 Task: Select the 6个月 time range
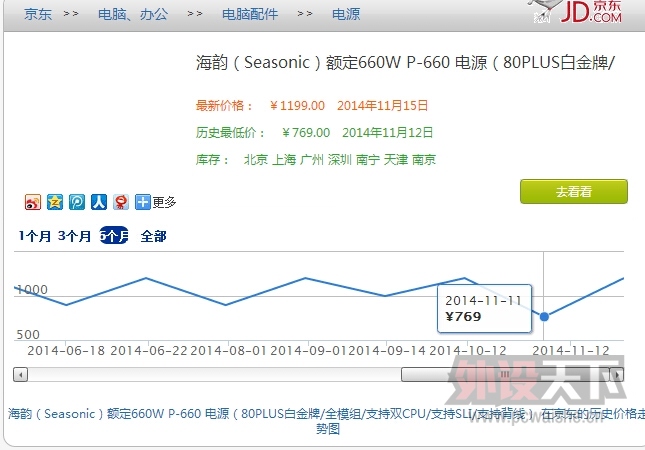[114, 235]
